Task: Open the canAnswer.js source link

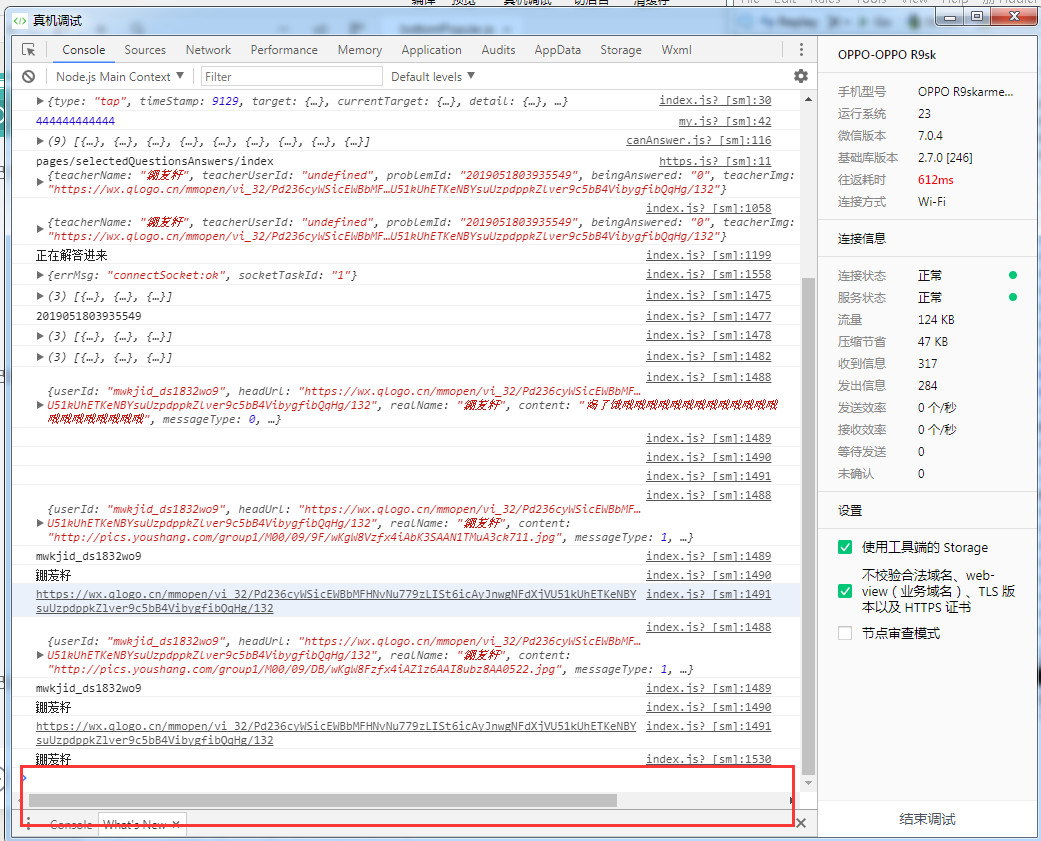Action: tap(698, 141)
